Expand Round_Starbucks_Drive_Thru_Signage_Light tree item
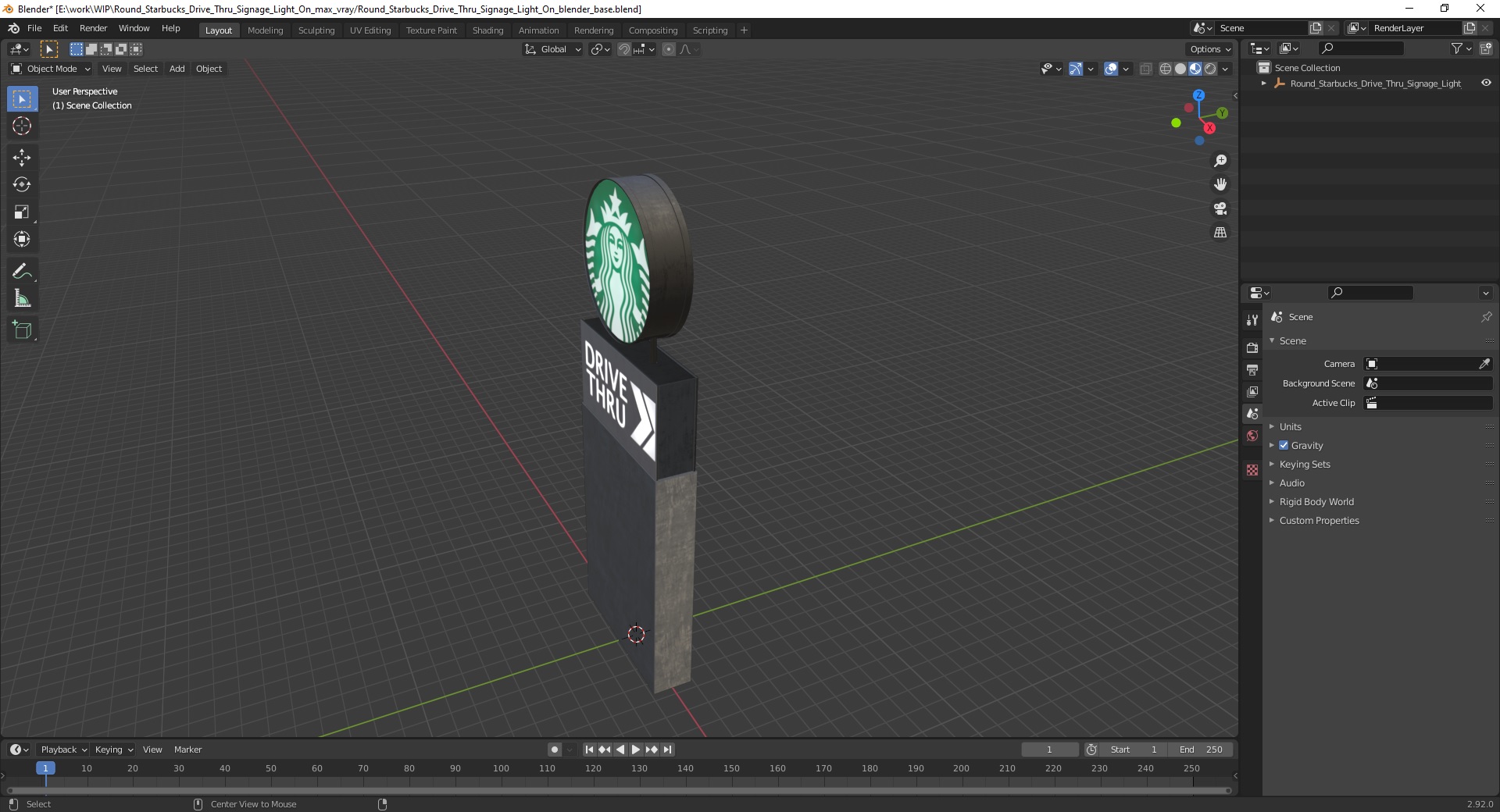Viewport: 1500px width, 812px height. tap(1264, 84)
